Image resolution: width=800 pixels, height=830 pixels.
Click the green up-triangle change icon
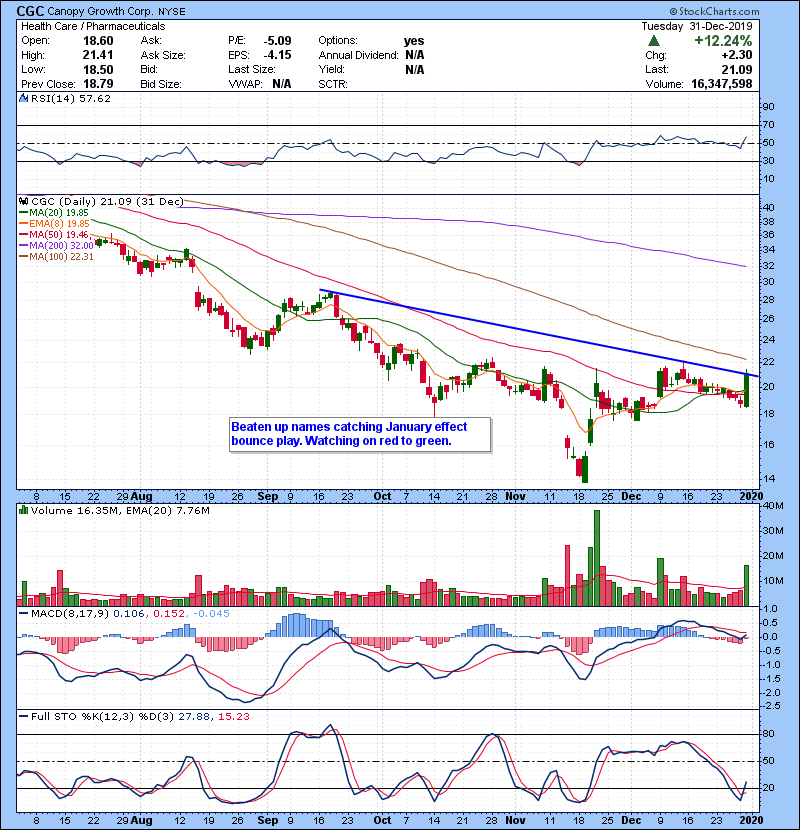point(654,41)
